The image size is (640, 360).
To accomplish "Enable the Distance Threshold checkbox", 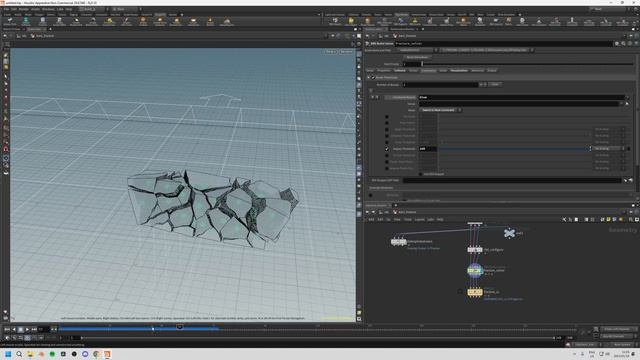I will [387, 136].
